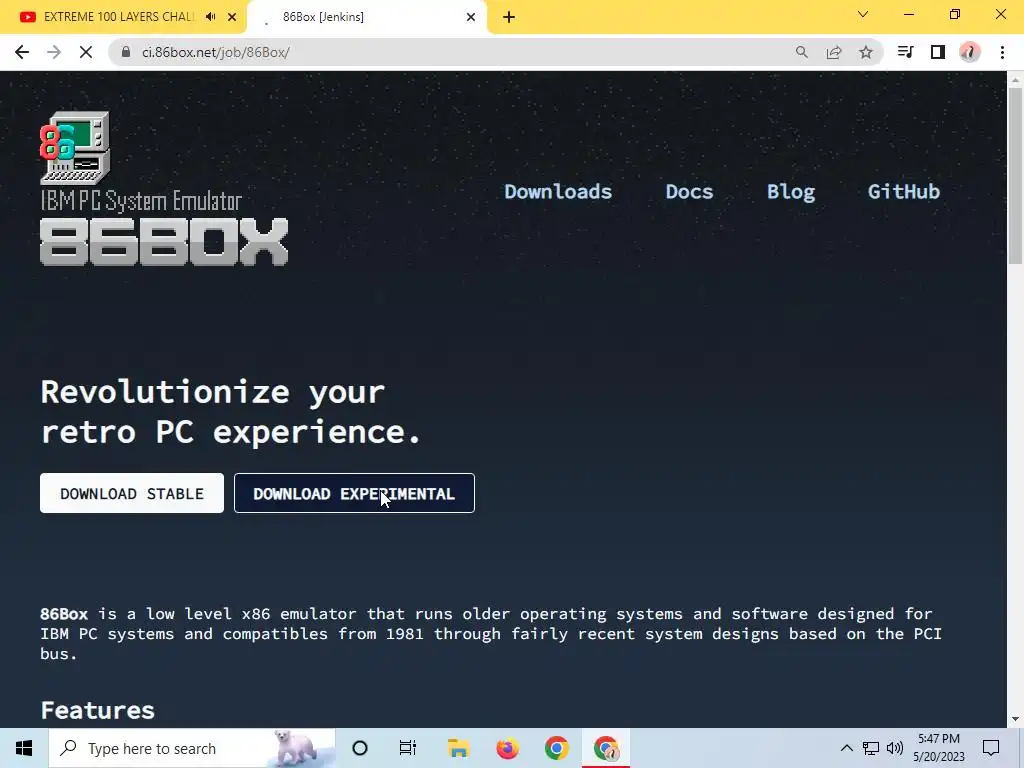Close the YouTube EXTREME 100 LAYERS tab

coord(232,17)
